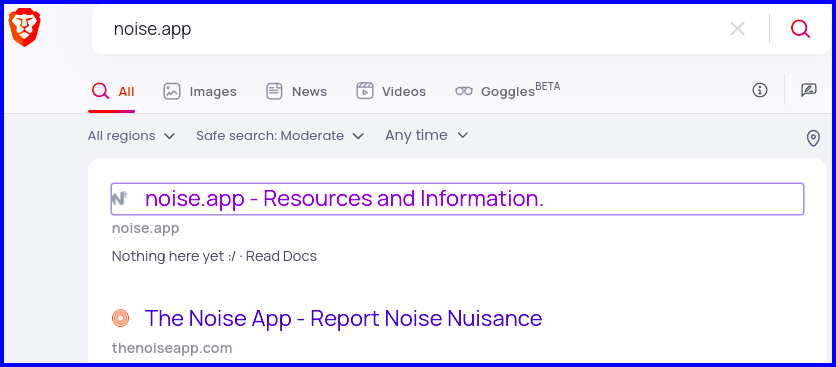Open the feedback chat icon
Viewport: 836px width, 367px height.
coord(809,90)
